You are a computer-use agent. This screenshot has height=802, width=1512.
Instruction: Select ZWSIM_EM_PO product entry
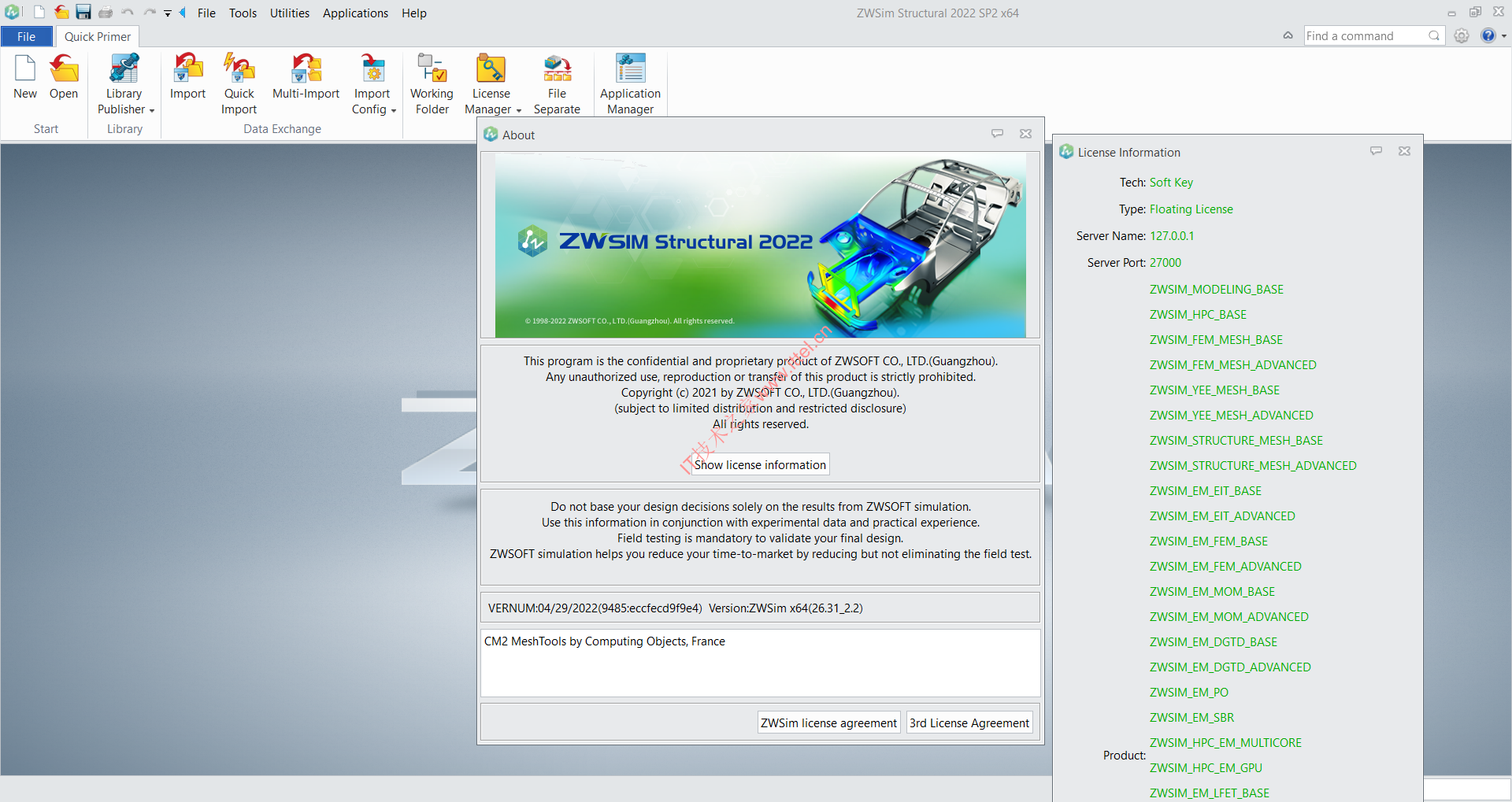click(x=1188, y=693)
